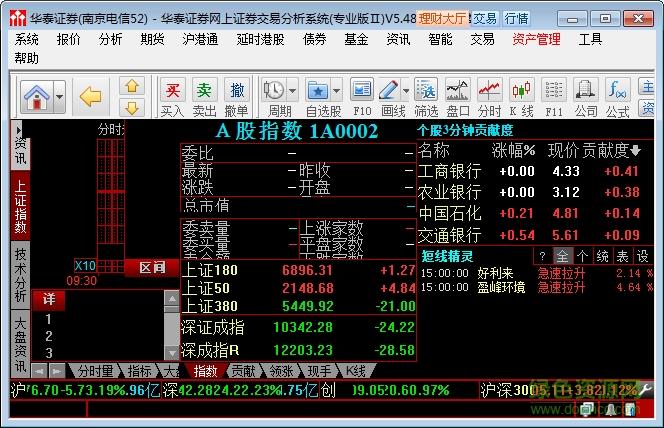Click the 撤单 cancel order icon
This screenshot has height=428, width=664.
coord(236,91)
